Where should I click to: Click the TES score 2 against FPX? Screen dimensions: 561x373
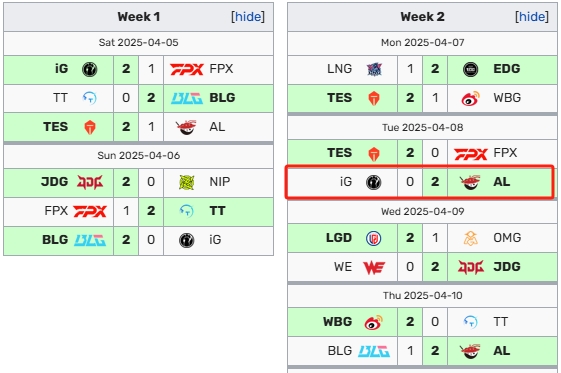410,153
